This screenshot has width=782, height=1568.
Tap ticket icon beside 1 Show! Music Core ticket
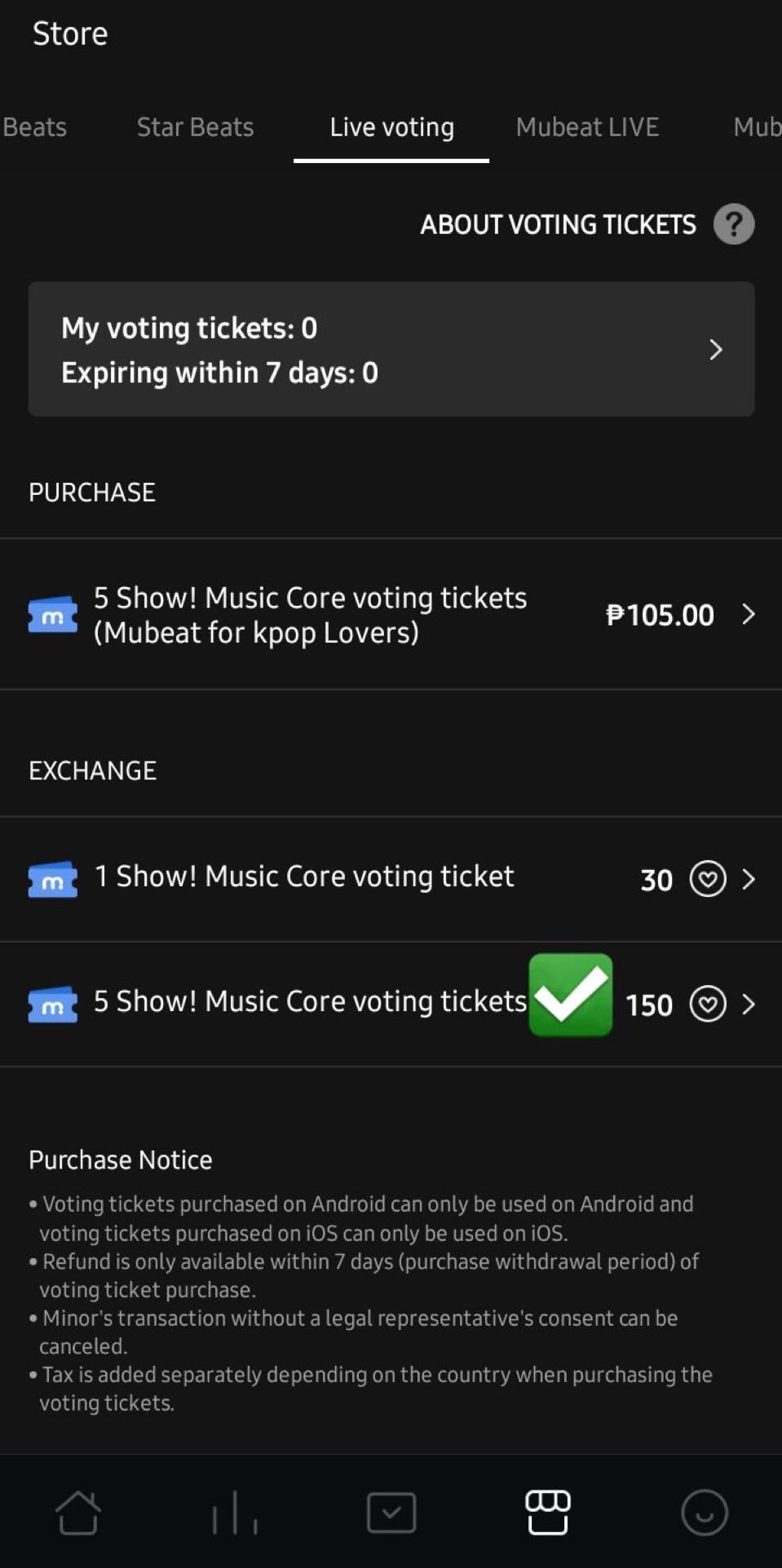(53, 880)
